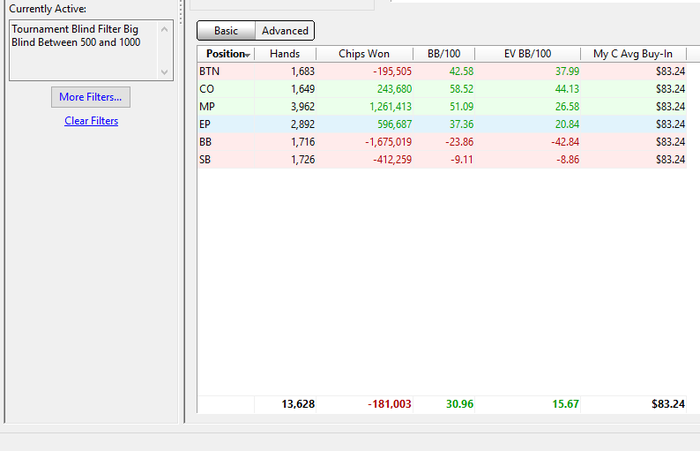Click the 243,680 chips won value
The height and width of the screenshot is (451, 700).
[x=394, y=89]
